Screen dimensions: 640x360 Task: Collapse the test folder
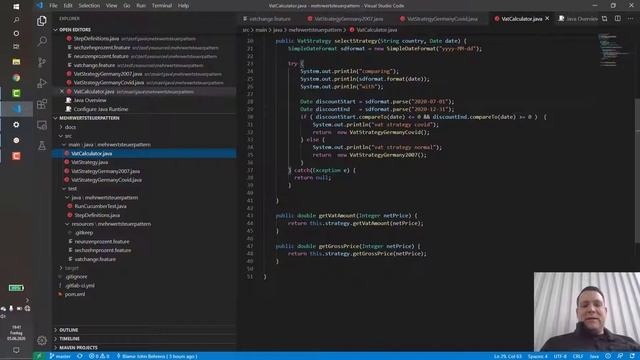pyautogui.click(x=72, y=189)
